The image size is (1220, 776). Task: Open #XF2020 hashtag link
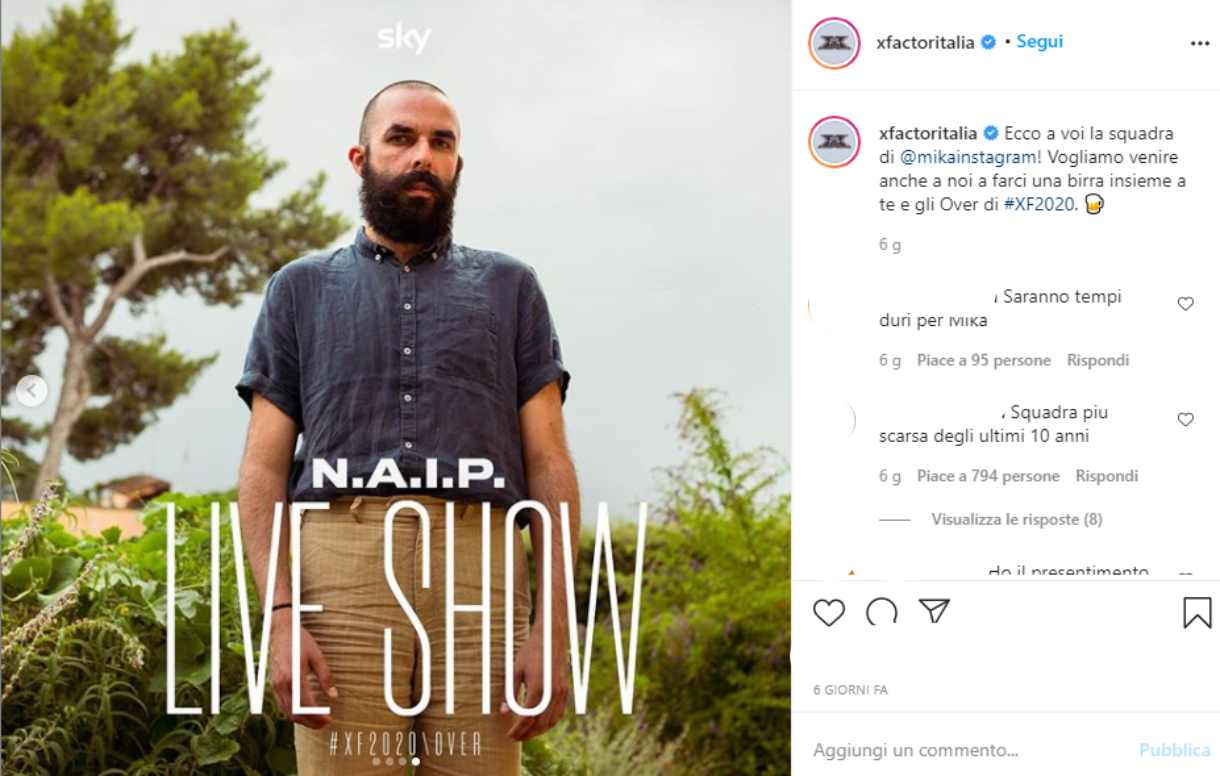pyautogui.click(x=1040, y=205)
